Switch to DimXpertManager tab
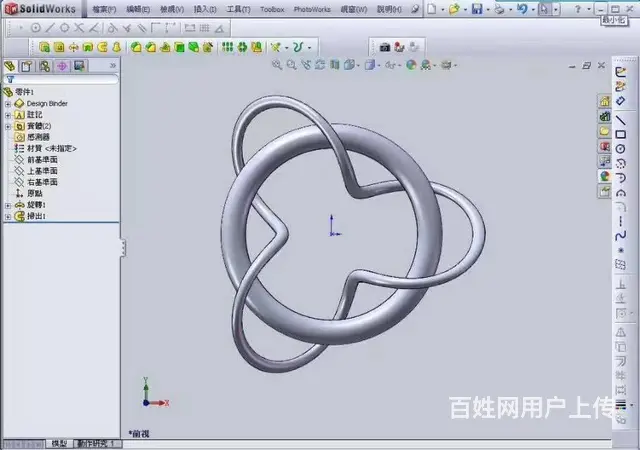Screen dimensions: 640x450 coord(62,66)
